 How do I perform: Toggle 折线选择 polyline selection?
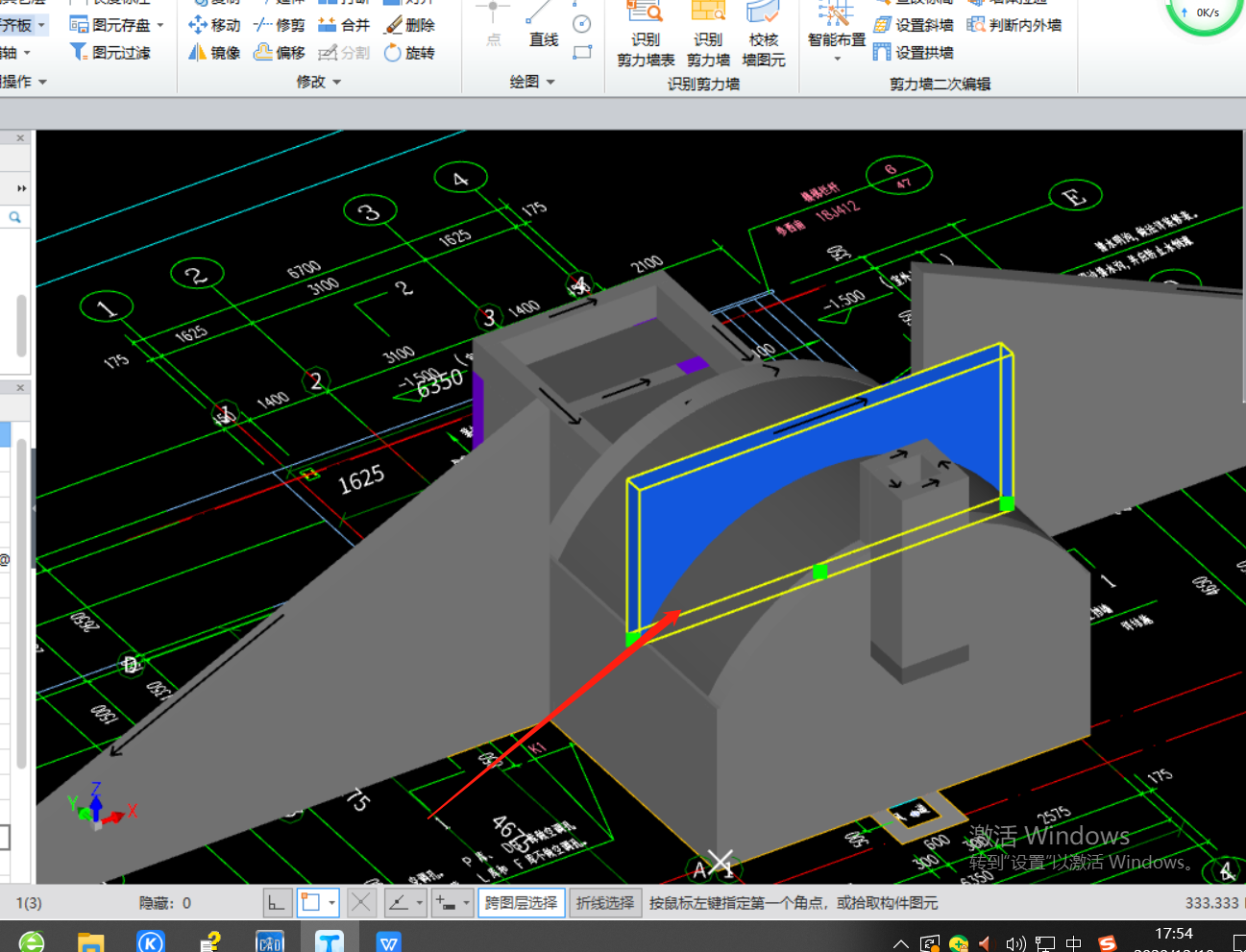(x=605, y=902)
